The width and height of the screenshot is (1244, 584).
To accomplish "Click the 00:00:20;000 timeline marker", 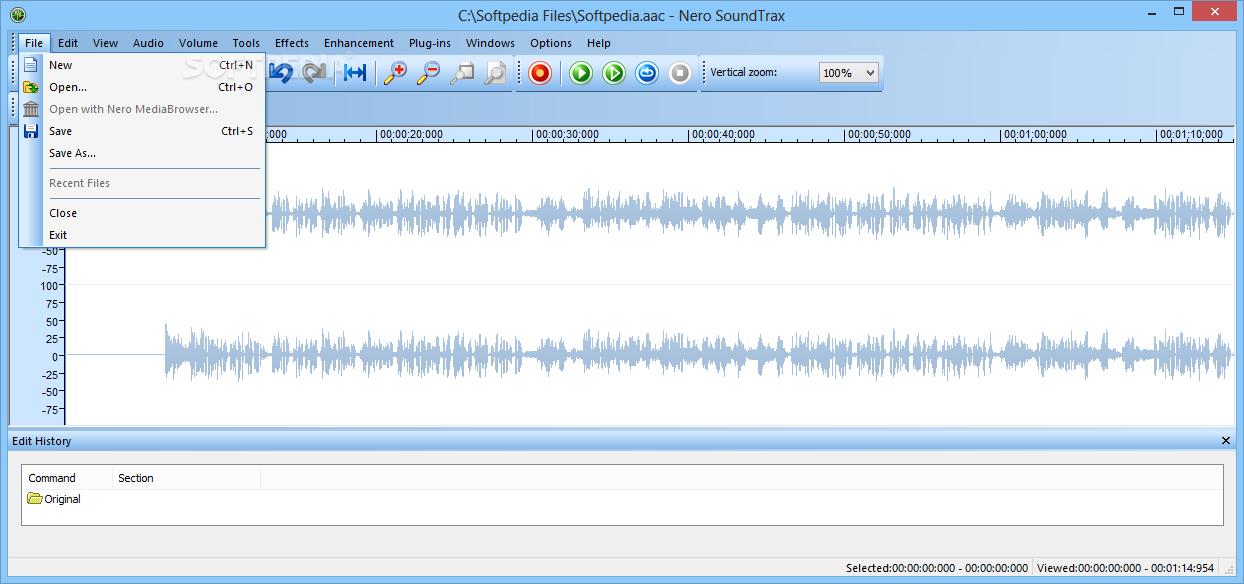I will click(411, 134).
